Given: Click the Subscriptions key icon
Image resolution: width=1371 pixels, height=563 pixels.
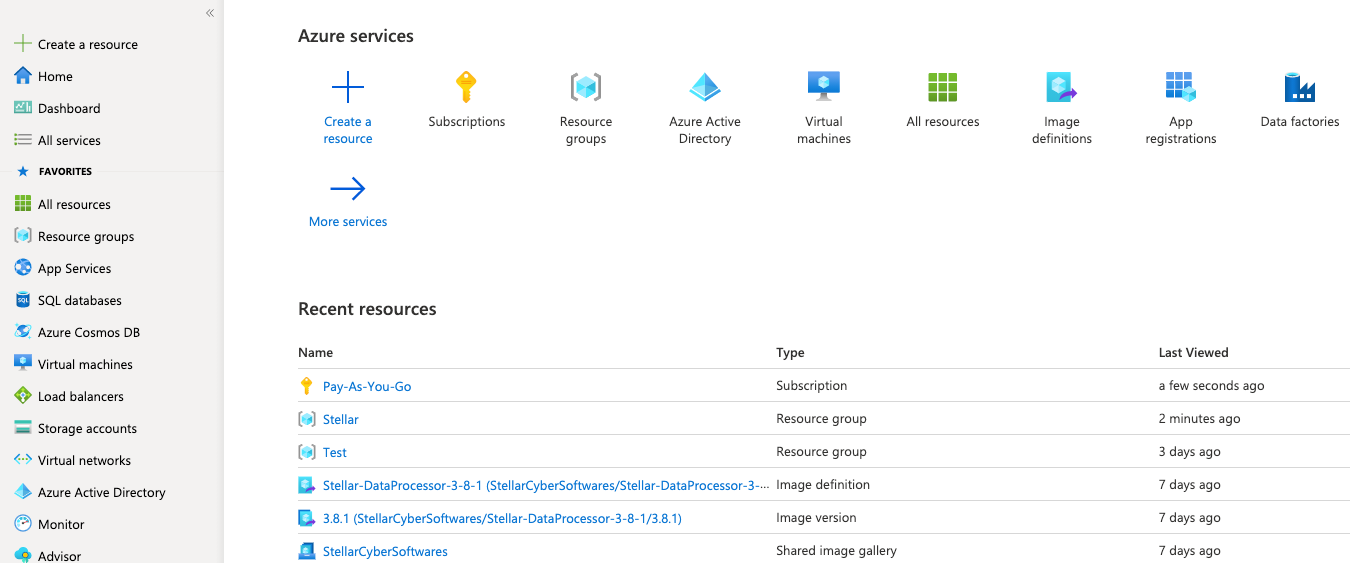Looking at the screenshot, I should click(x=466, y=88).
